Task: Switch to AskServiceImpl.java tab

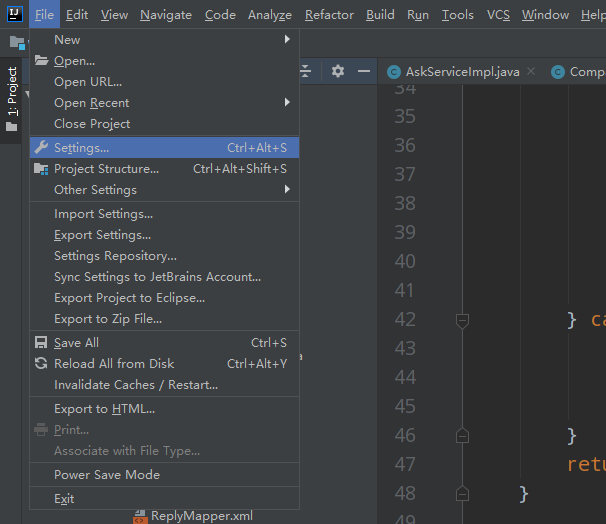Action: 462,72
